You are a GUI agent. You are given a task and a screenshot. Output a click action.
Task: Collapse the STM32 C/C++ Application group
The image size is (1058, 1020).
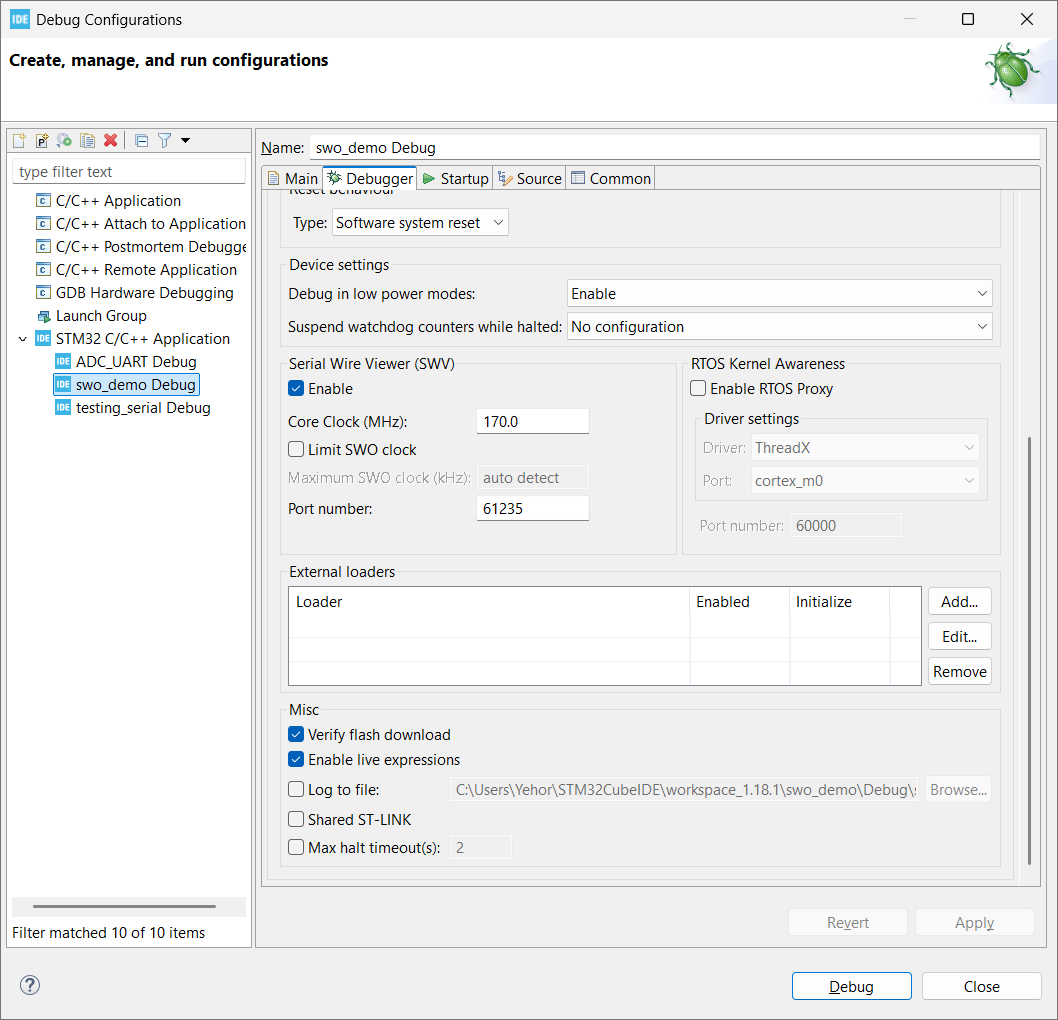(x=22, y=338)
